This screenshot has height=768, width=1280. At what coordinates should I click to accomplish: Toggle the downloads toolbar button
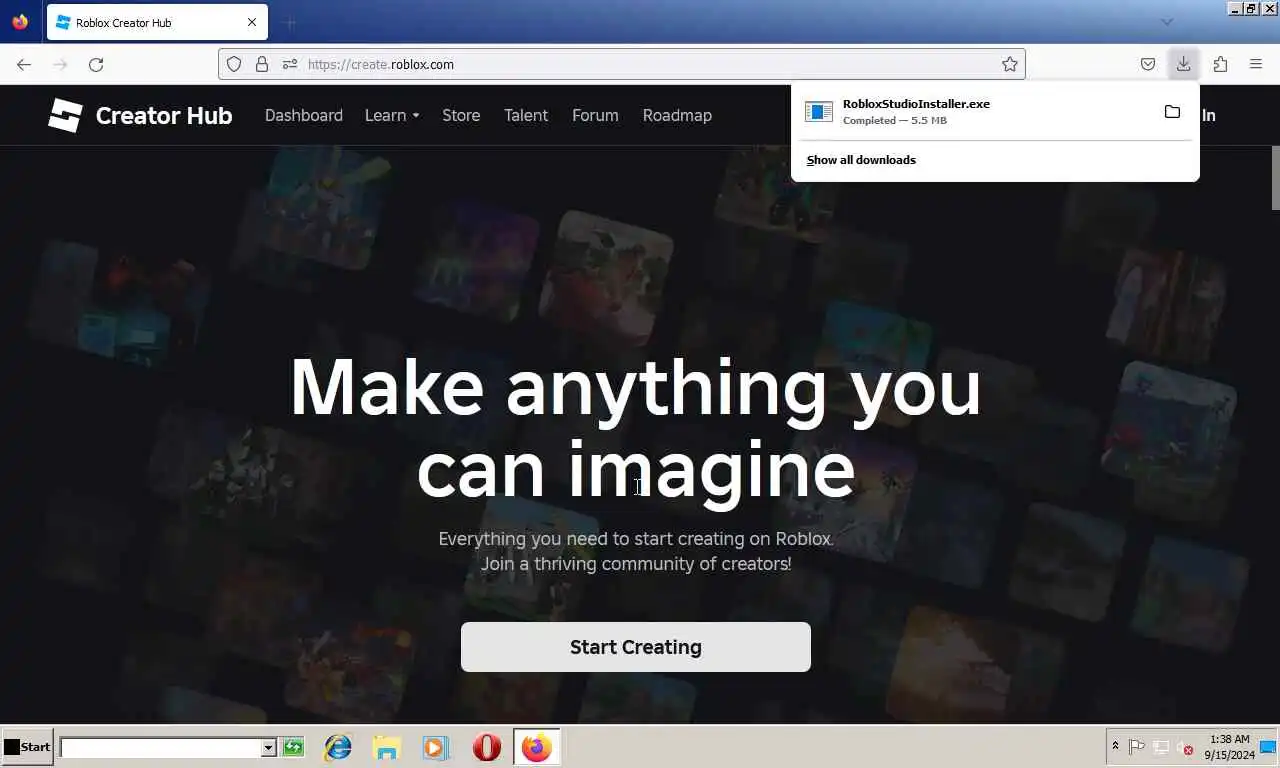(1183, 64)
